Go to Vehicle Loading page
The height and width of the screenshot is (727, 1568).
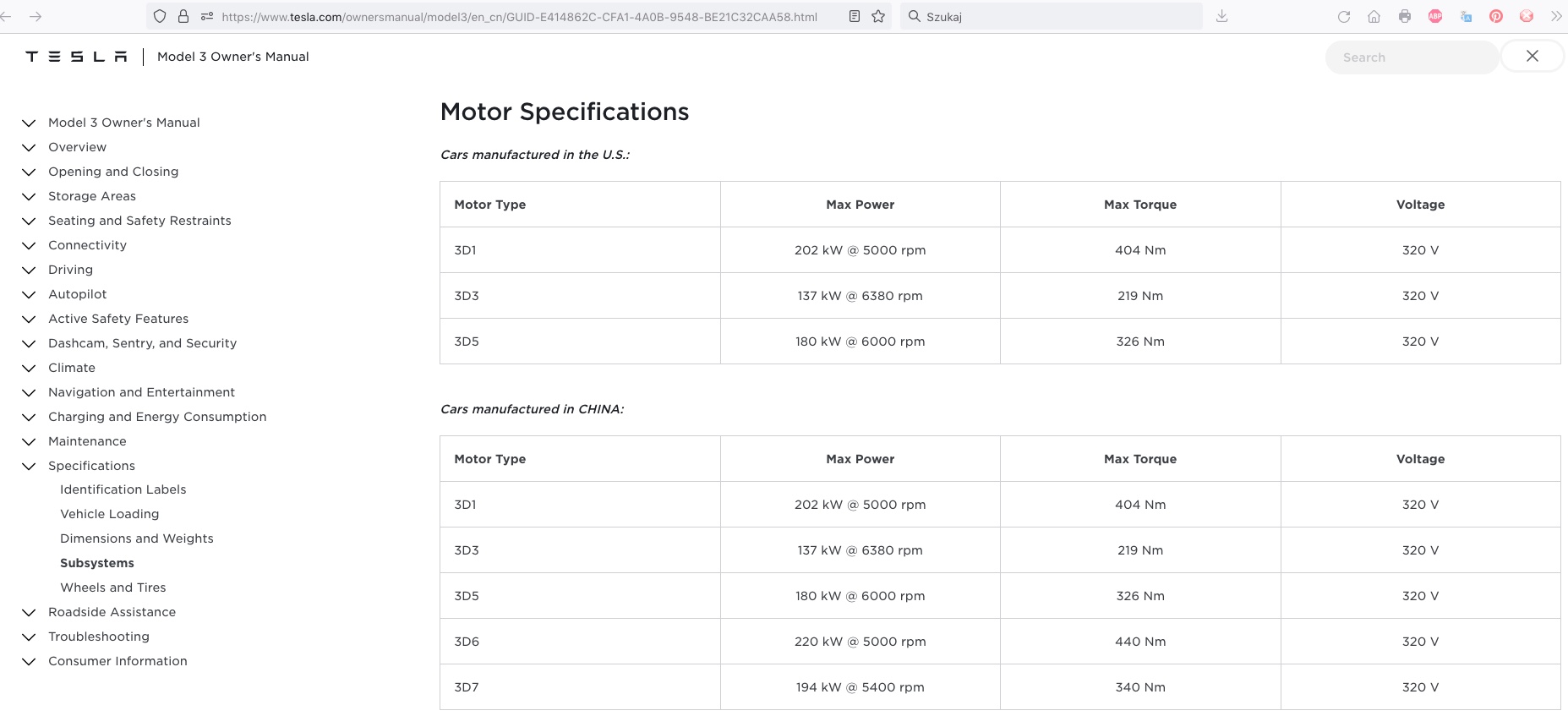109,514
